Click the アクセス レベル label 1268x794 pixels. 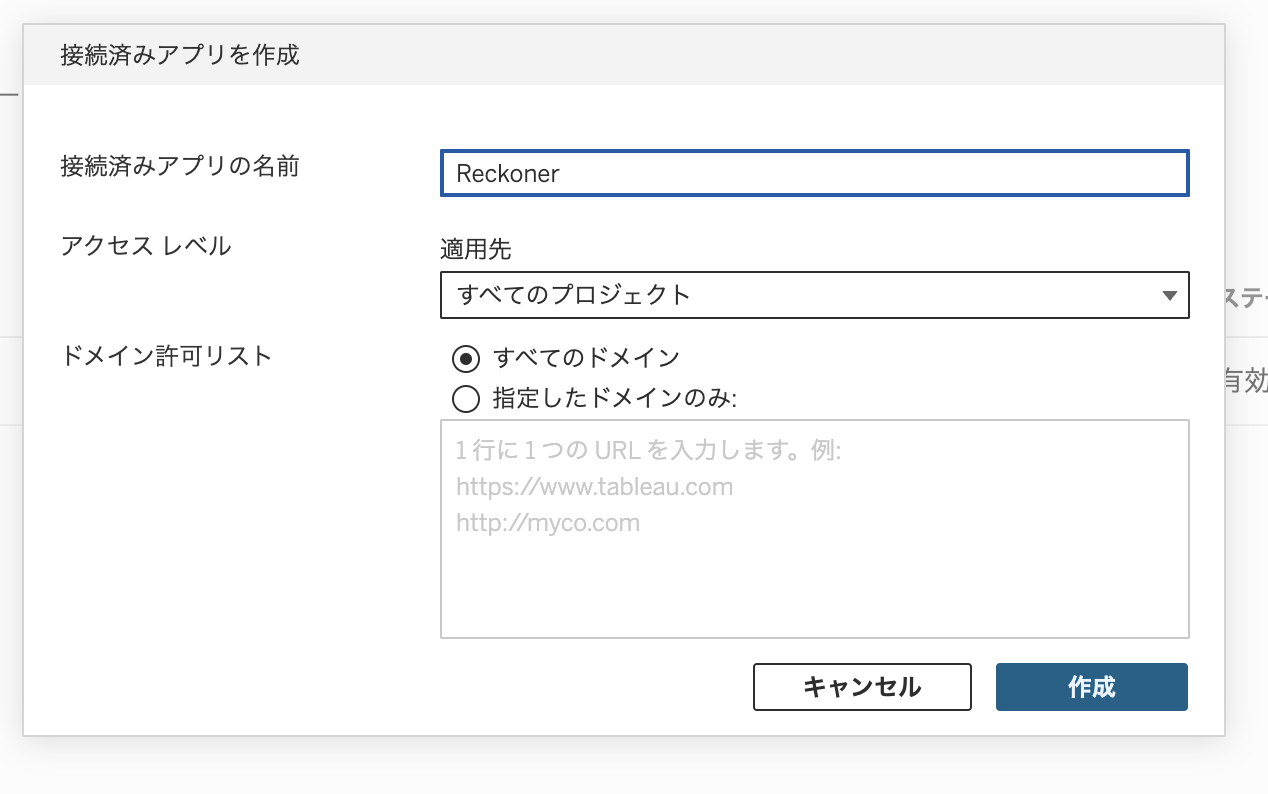[146, 245]
